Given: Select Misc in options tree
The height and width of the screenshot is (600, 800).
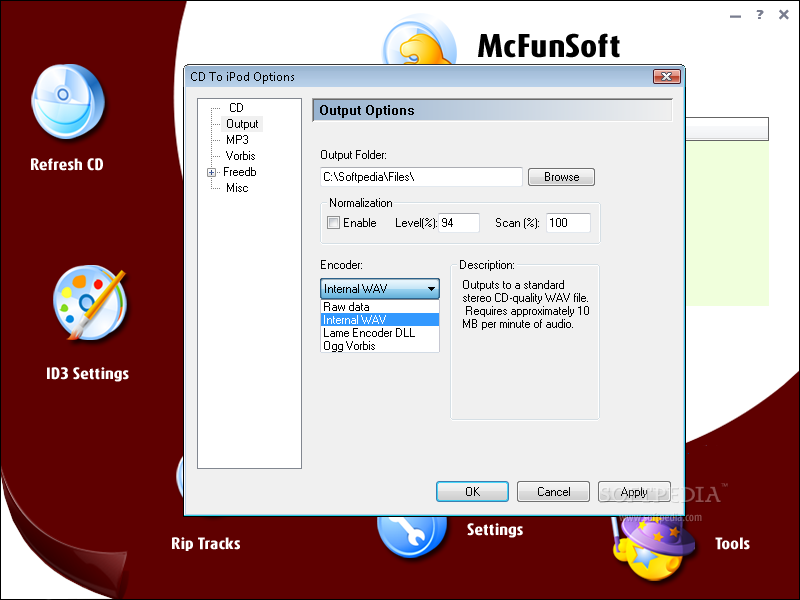Looking at the screenshot, I should click(237, 188).
